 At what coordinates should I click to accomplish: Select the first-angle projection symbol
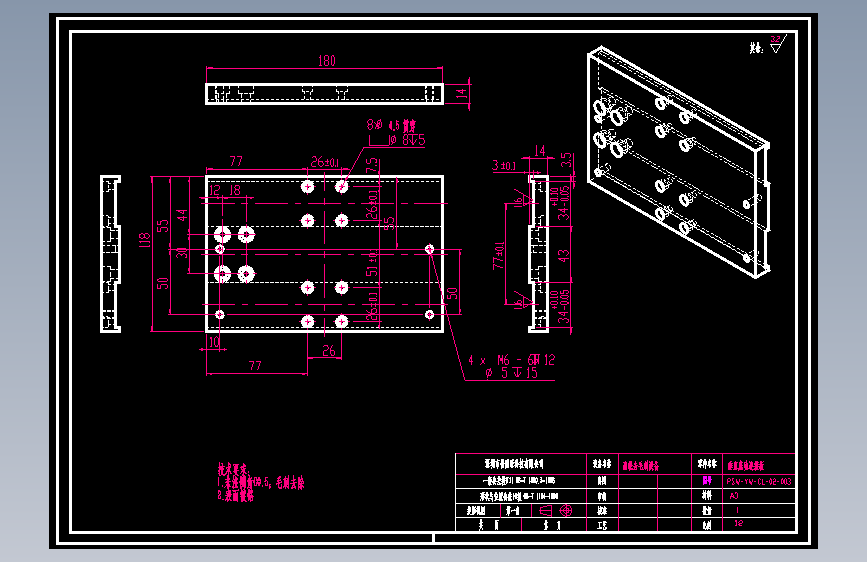tap(556, 511)
